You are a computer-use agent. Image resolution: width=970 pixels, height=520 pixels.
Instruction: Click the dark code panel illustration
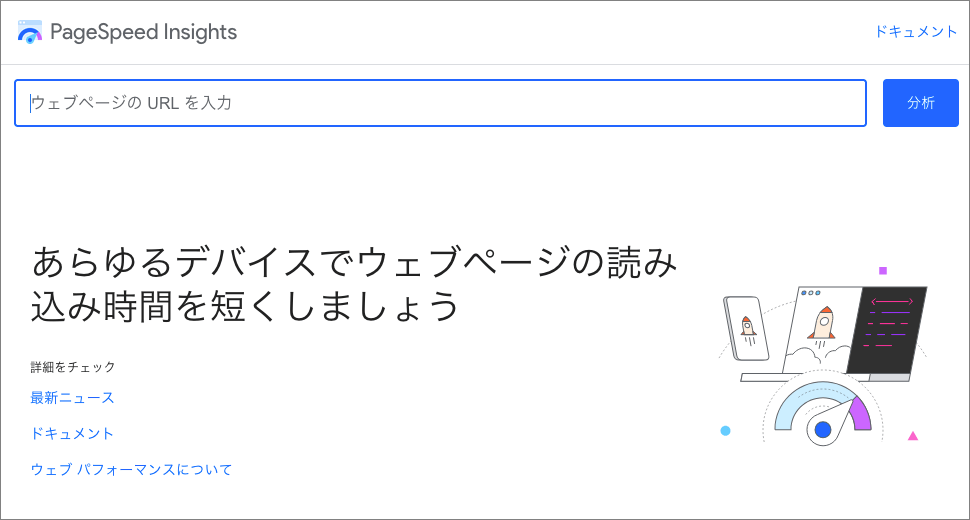(887, 330)
